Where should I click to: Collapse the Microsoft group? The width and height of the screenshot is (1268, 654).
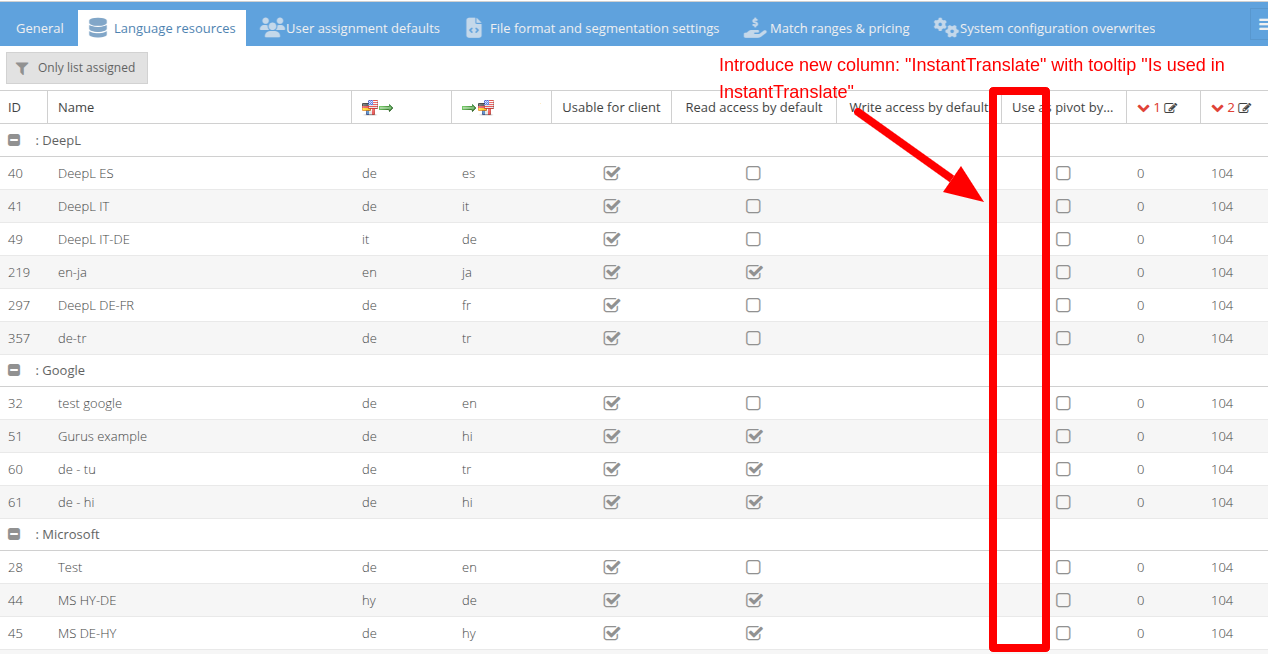click(x=15, y=534)
